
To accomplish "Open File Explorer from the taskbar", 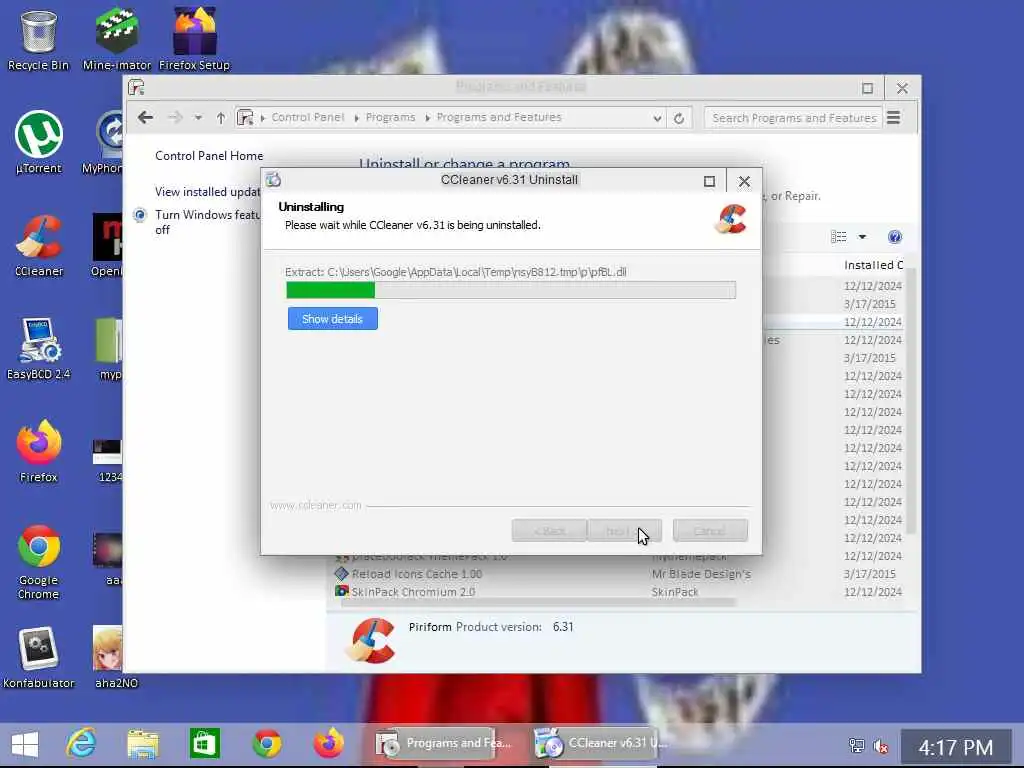I will (143, 744).
